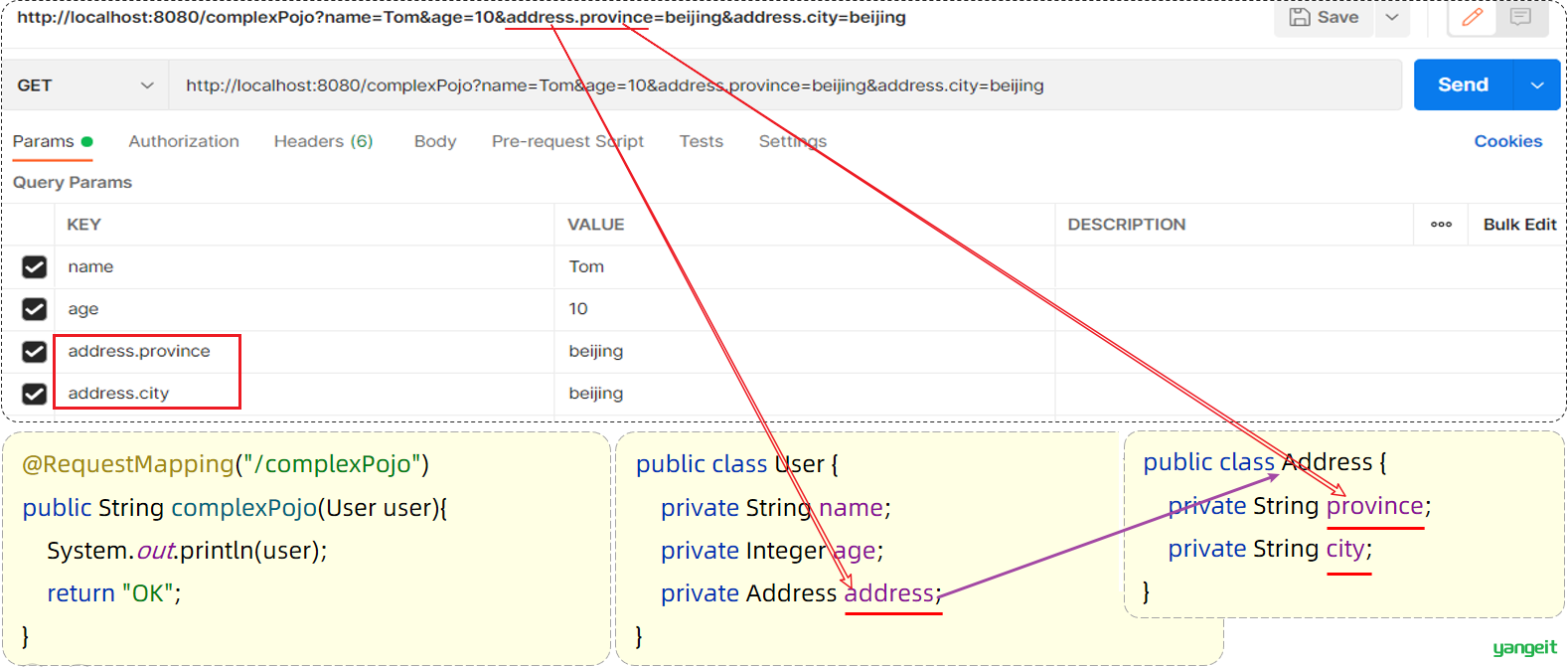The width and height of the screenshot is (1568, 667).
Task: Open the GET method dropdown
Action: (x=85, y=85)
